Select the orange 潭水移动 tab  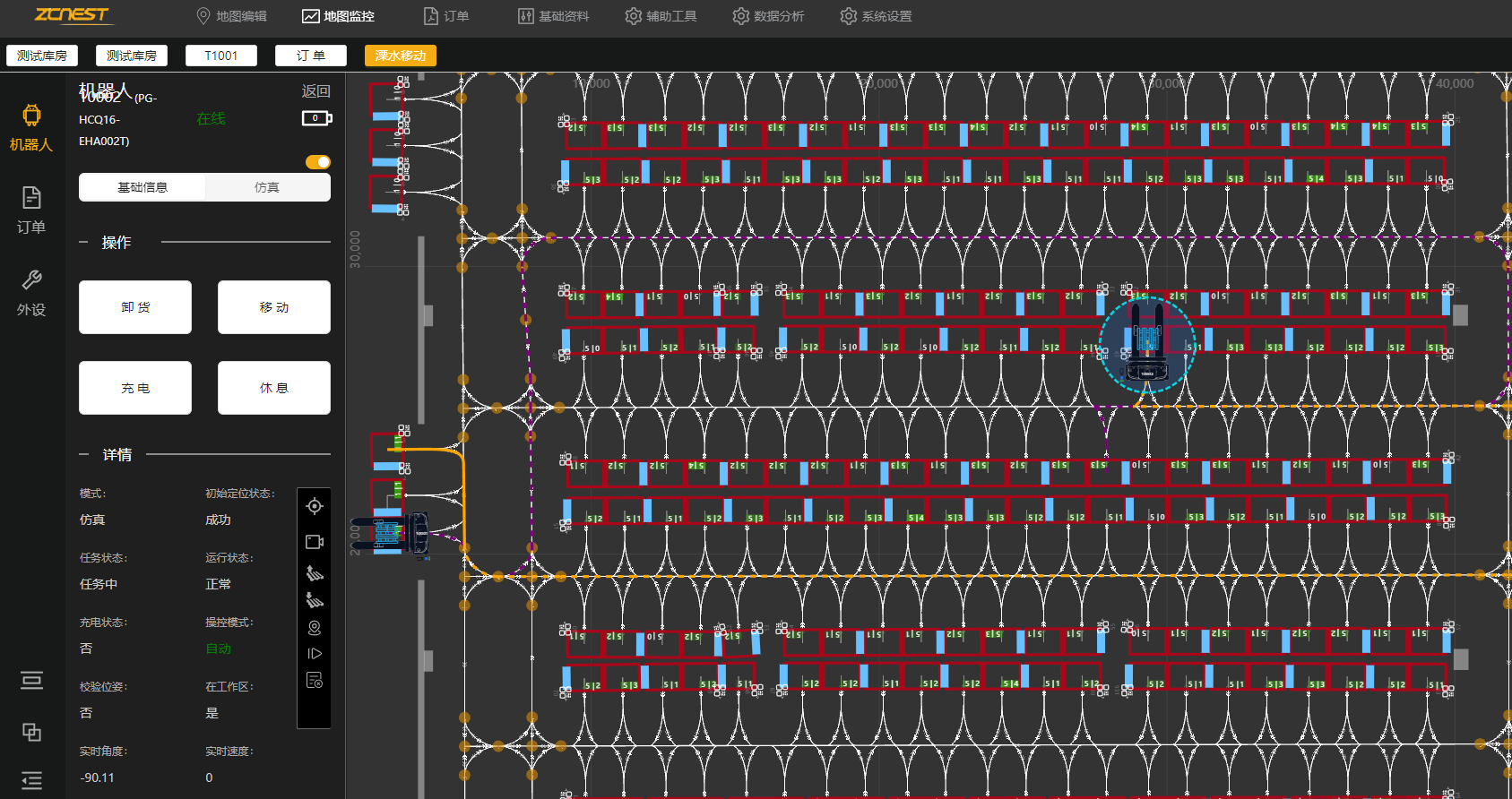tap(401, 56)
